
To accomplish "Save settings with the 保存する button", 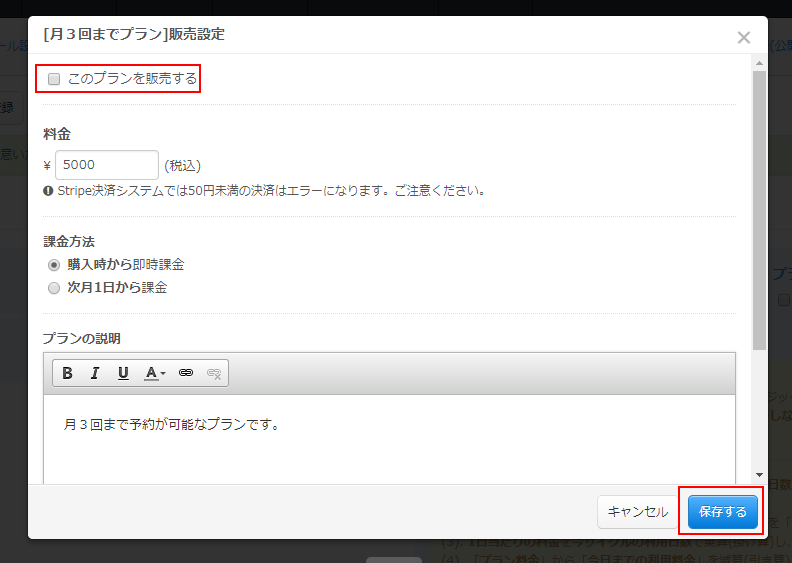I will click(722, 512).
